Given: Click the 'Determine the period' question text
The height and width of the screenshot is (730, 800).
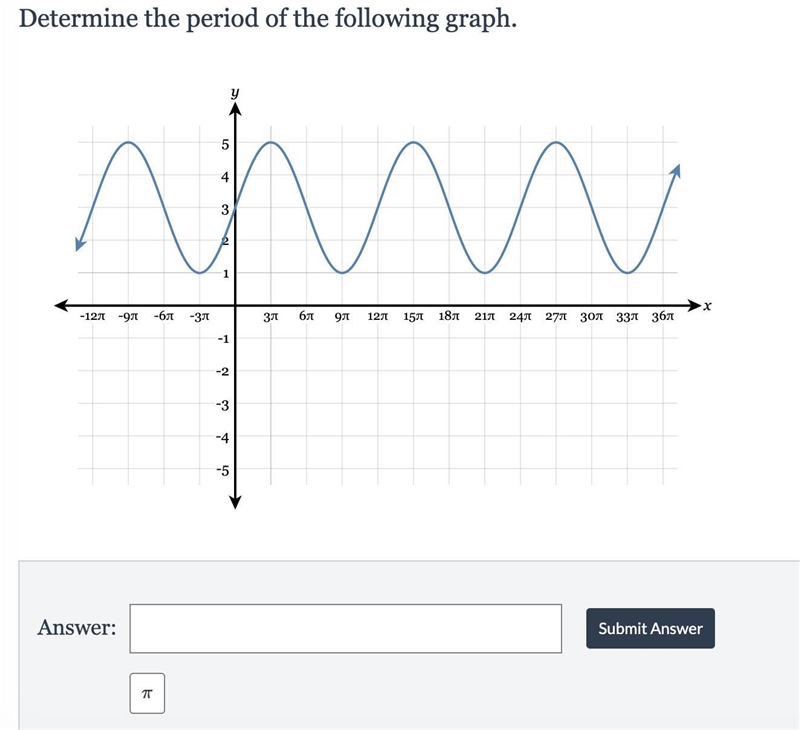Looking at the screenshot, I should click(267, 19).
